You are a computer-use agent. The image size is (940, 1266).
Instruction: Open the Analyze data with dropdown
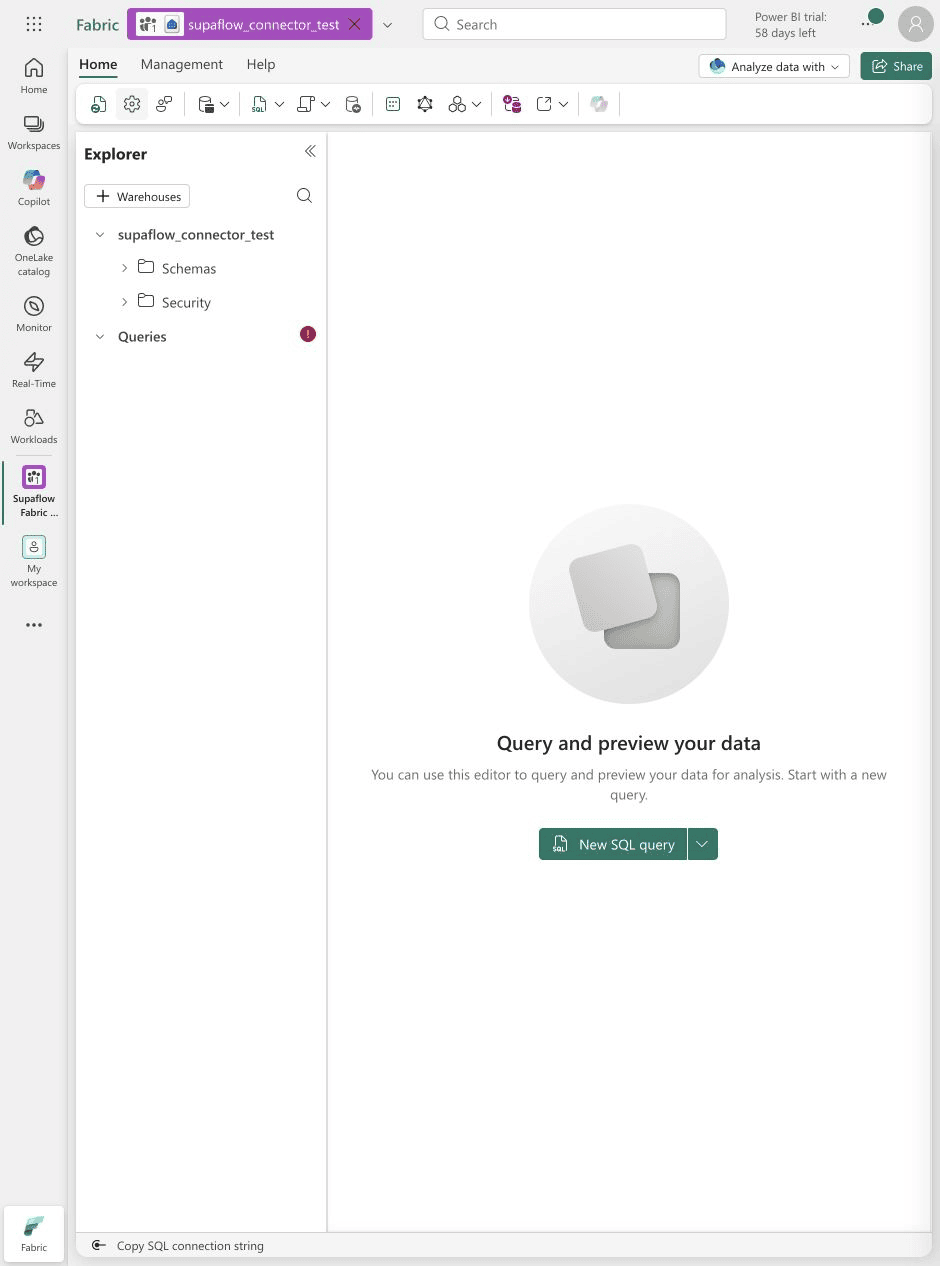(774, 66)
